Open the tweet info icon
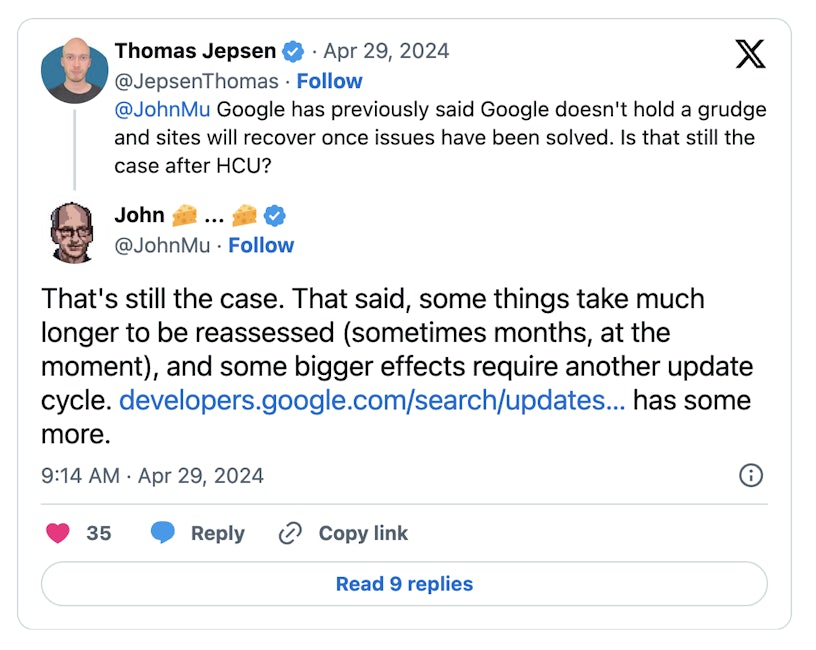The height and width of the screenshot is (650, 816). [x=751, y=475]
